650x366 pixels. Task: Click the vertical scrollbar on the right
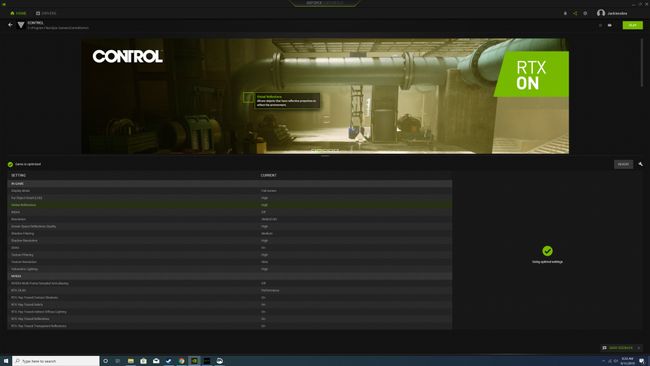pos(642,62)
